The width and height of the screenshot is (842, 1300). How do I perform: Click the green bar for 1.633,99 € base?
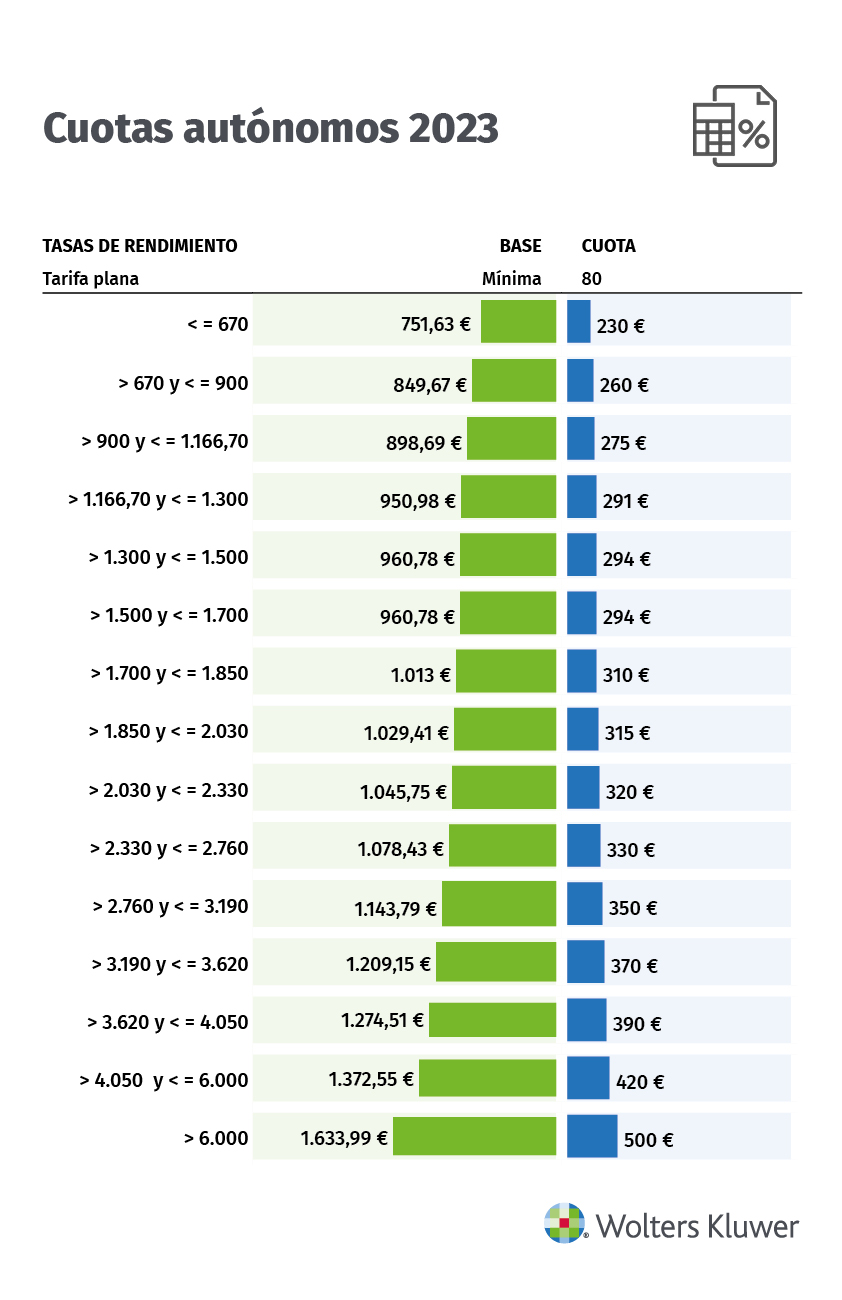(474, 1136)
